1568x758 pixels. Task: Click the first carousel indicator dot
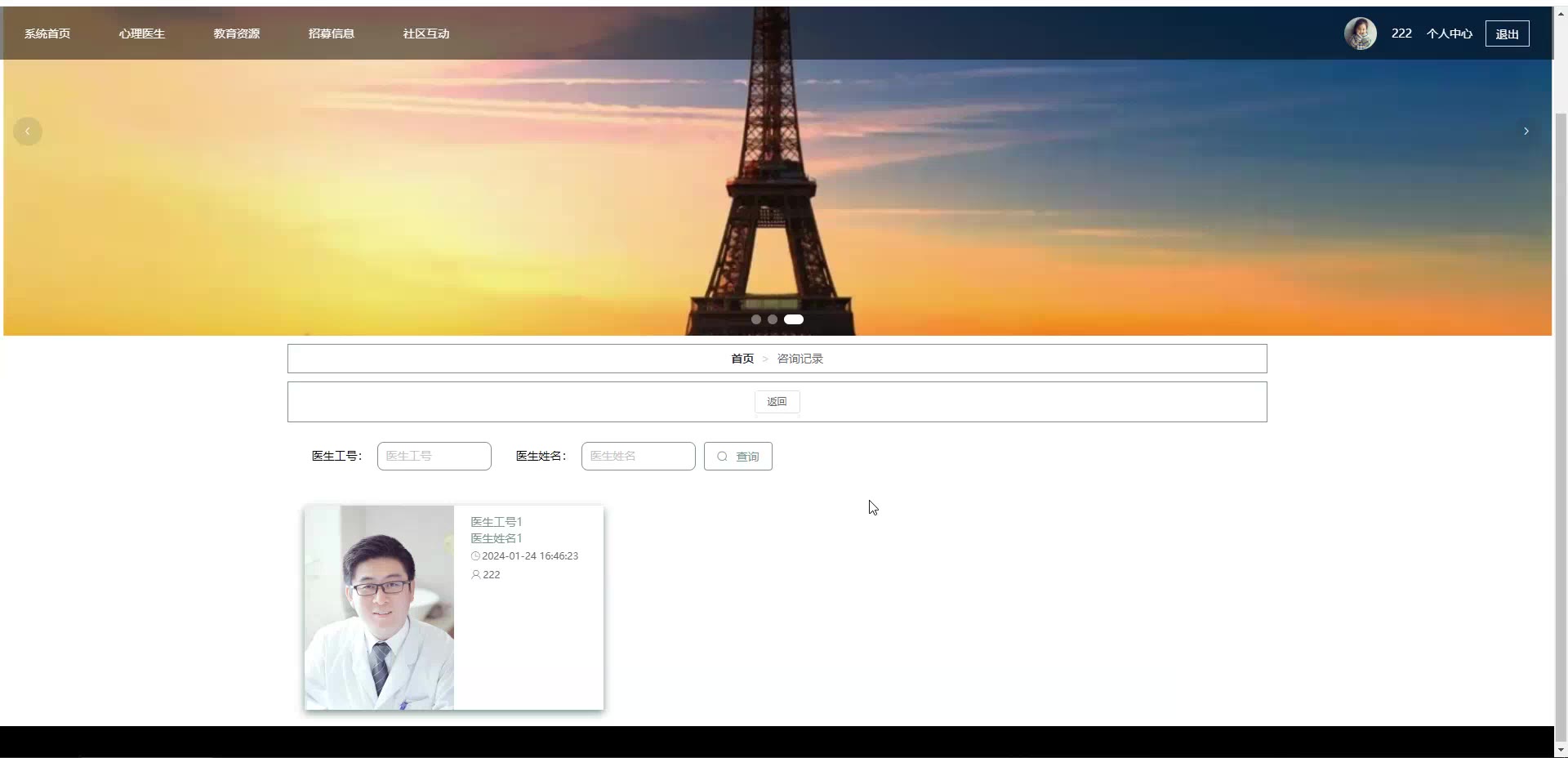(x=756, y=319)
